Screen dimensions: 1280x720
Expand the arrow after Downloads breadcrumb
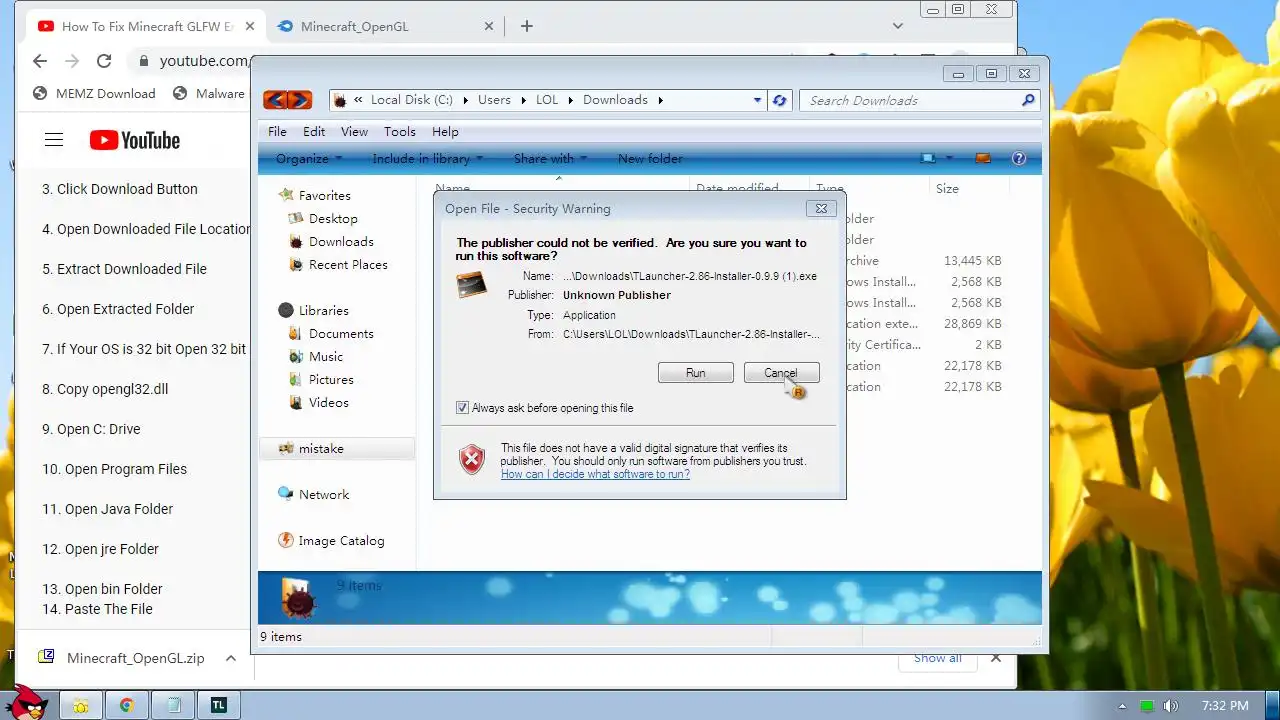(661, 100)
